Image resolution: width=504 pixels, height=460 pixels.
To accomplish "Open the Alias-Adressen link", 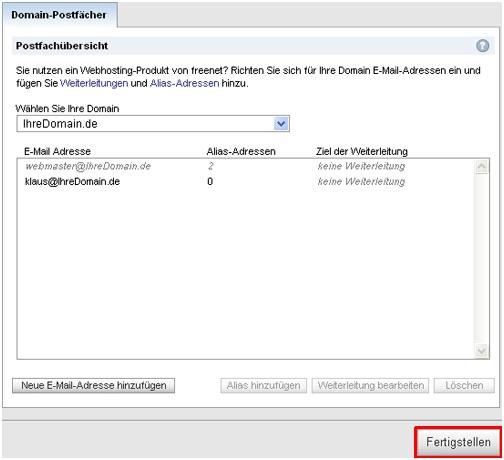I will point(184,83).
